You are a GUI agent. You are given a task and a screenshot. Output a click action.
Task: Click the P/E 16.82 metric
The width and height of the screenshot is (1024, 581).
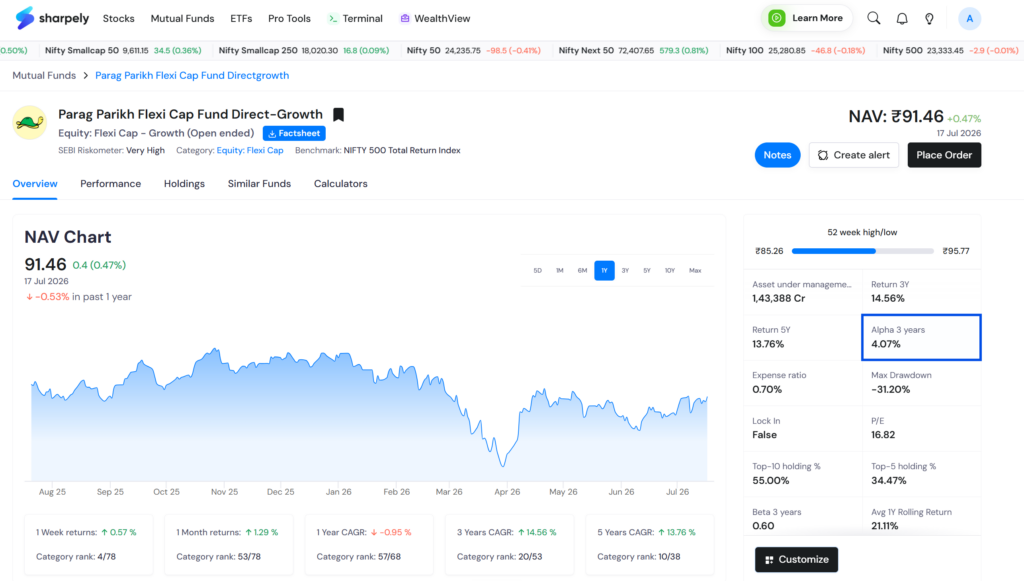[x=921, y=428]
